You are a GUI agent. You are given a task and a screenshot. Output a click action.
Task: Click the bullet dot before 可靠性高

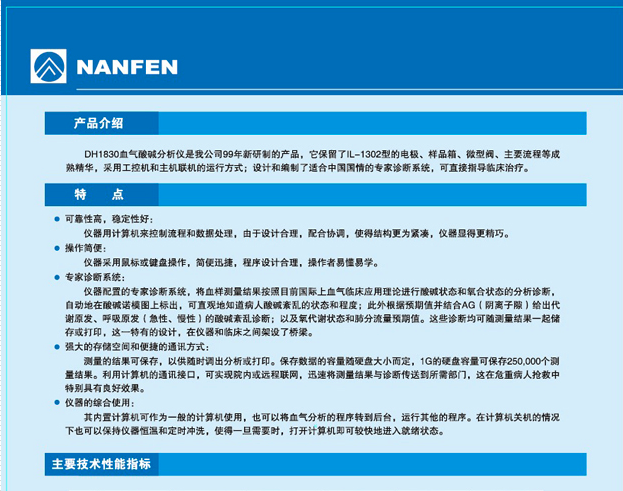(57, 218)
